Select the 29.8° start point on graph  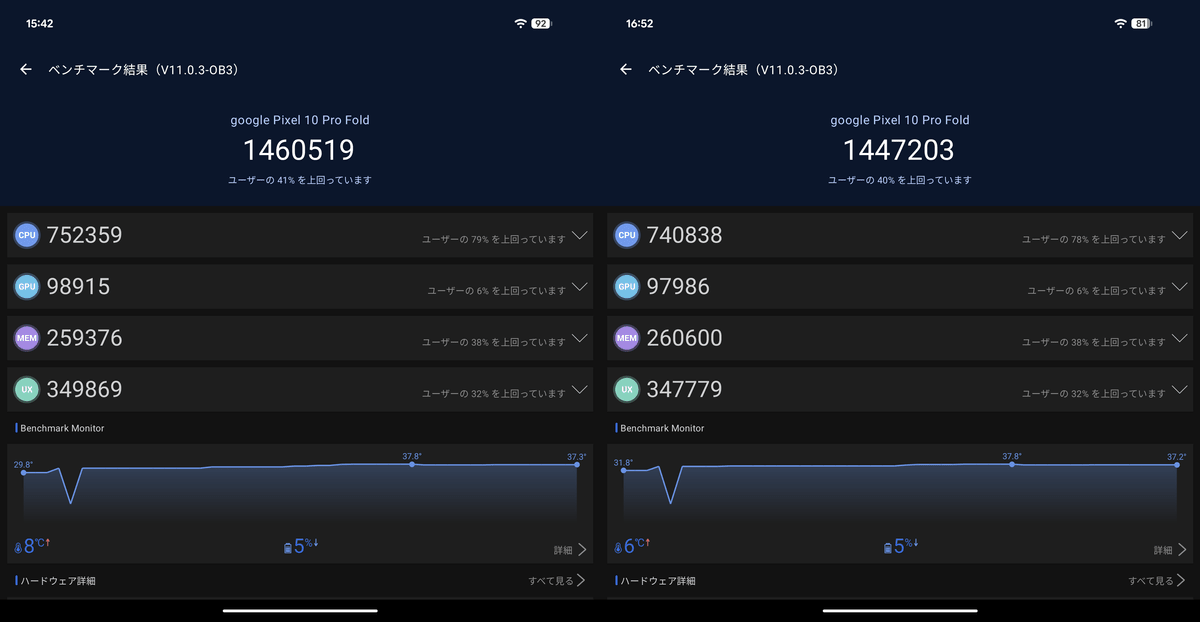tap(23, 472)
